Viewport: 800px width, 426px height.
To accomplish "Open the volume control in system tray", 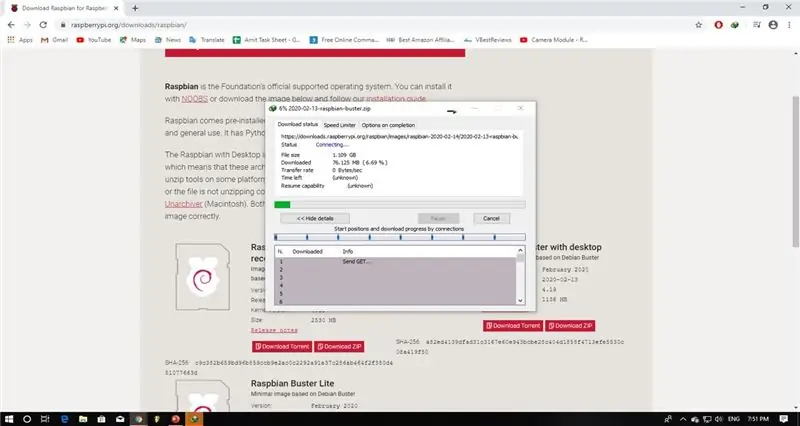I will (x=718, y=419).
